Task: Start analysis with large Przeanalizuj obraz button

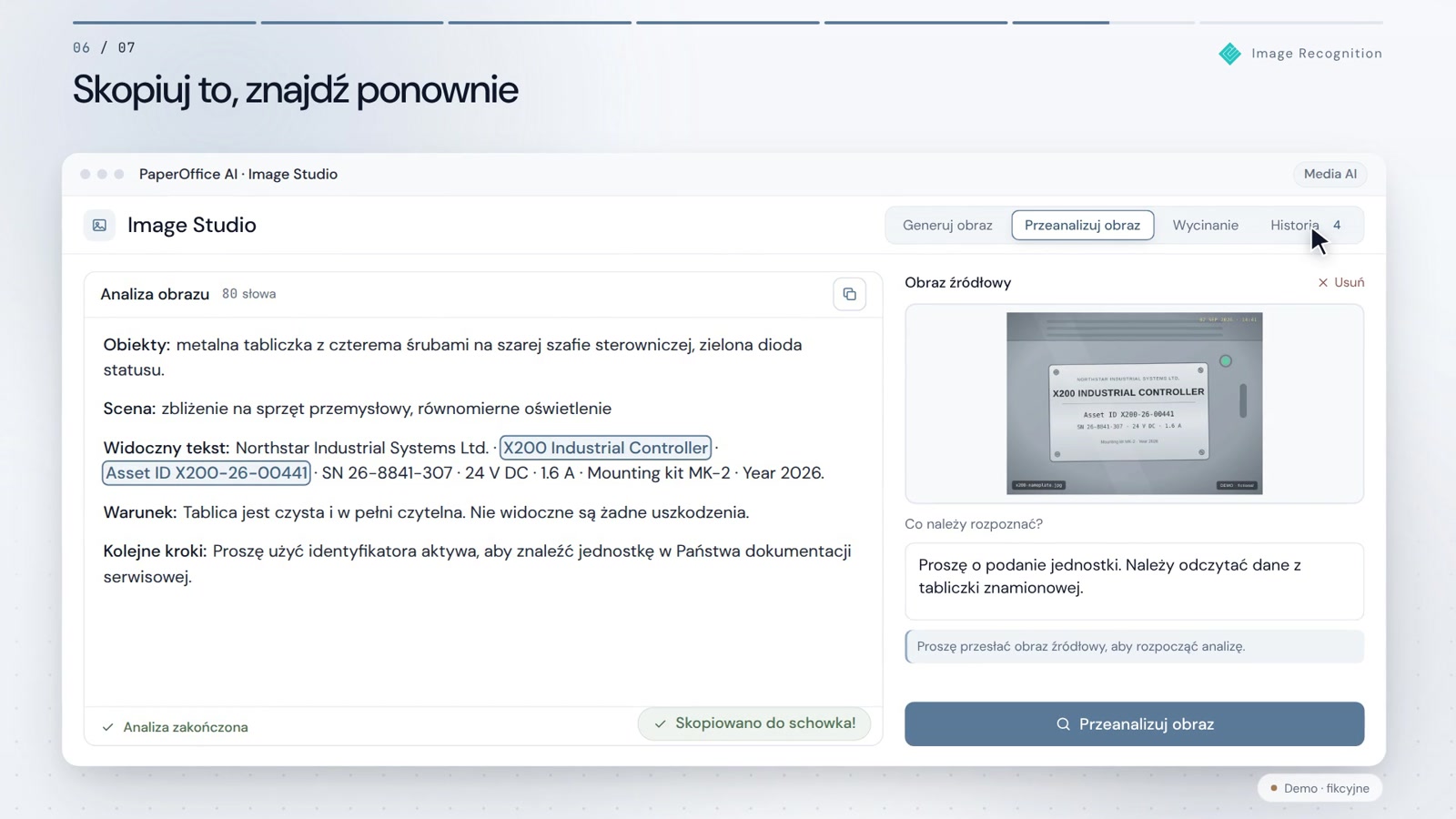Action: tap(1134, 724)
